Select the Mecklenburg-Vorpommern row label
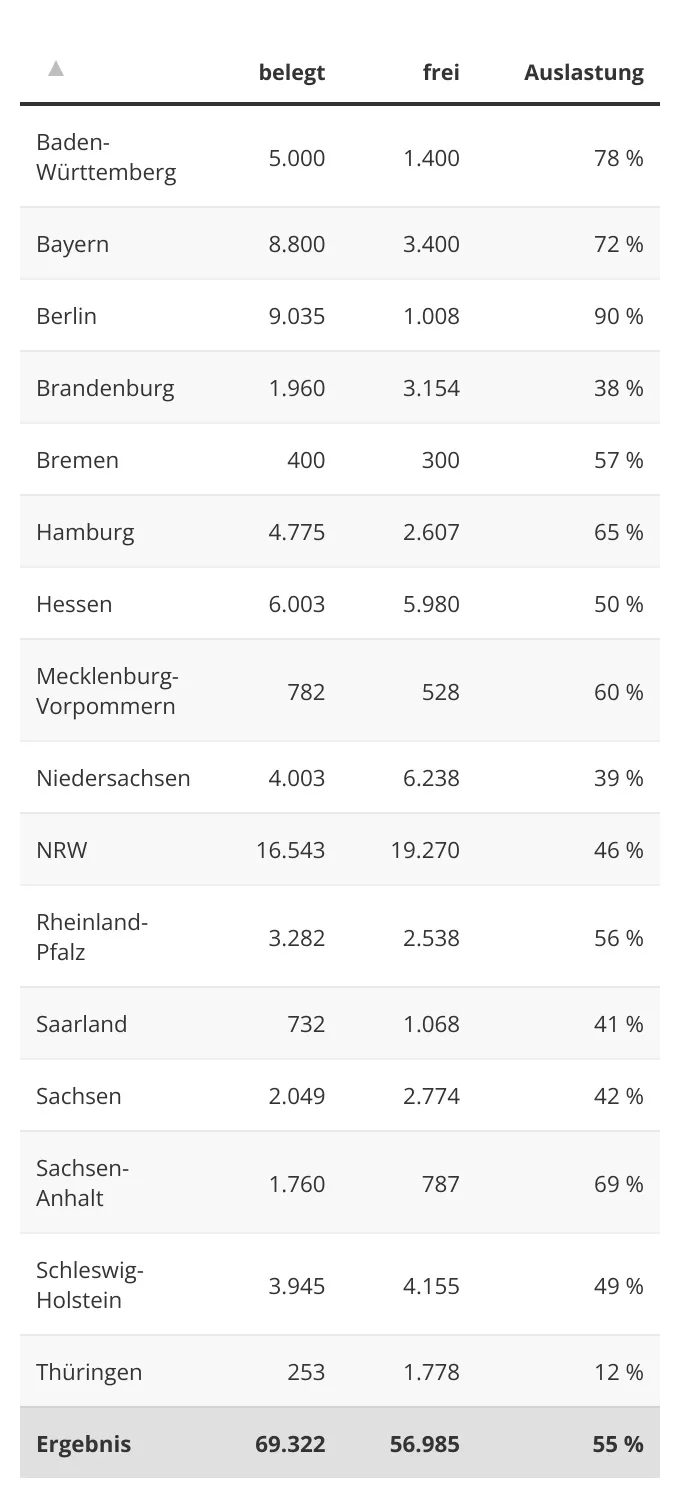Viewport: 680px width, 1498px height. pos(107,691)
